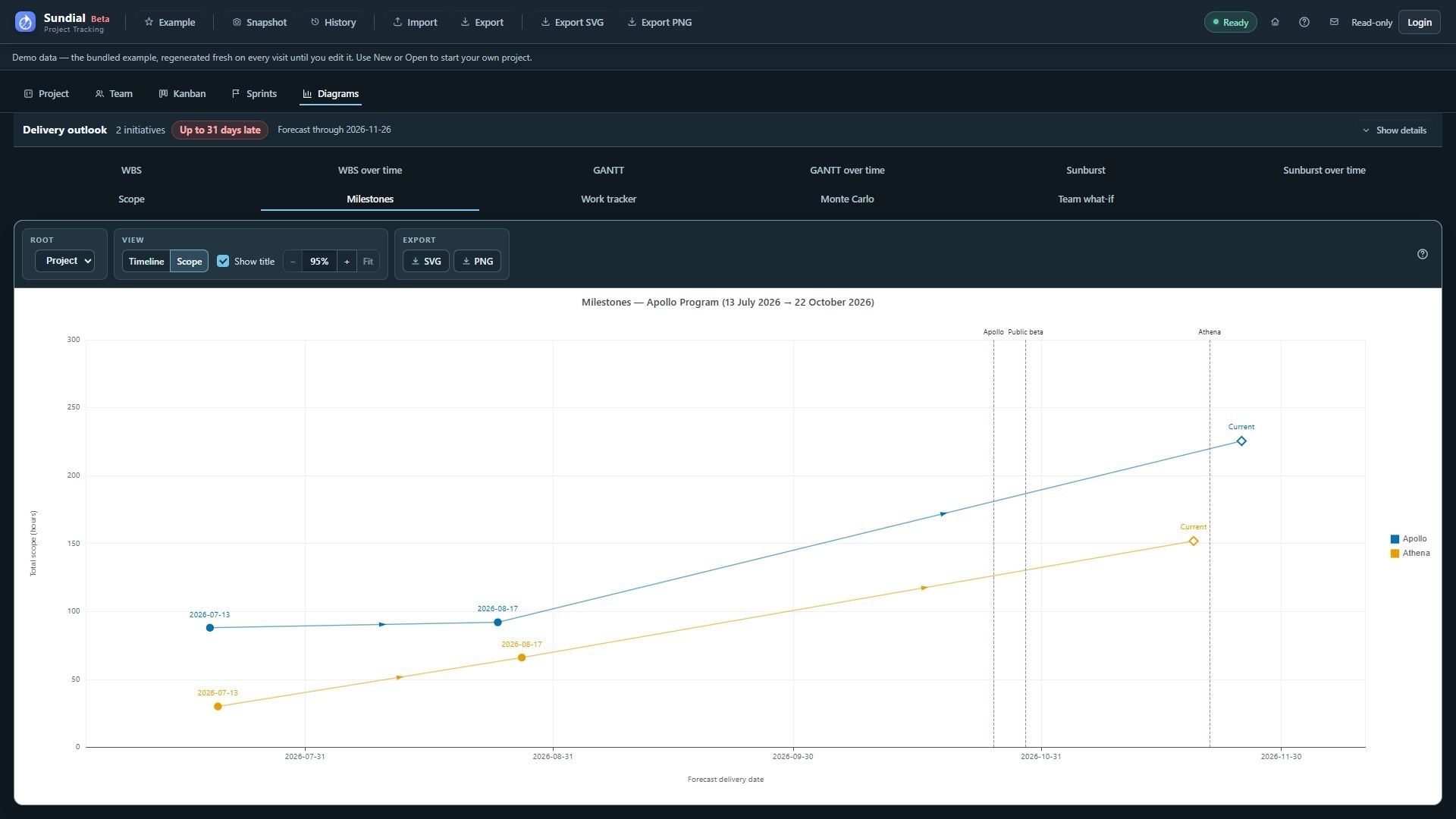Switch to the Team tab
1456x819 pixels.
click(x=114, y=94)
